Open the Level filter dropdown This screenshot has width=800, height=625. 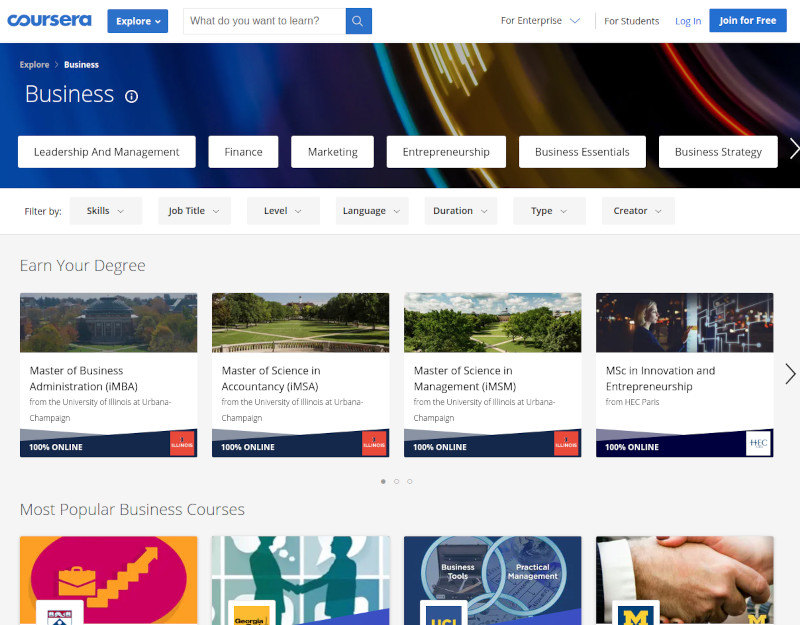click(x=283, y=211)
